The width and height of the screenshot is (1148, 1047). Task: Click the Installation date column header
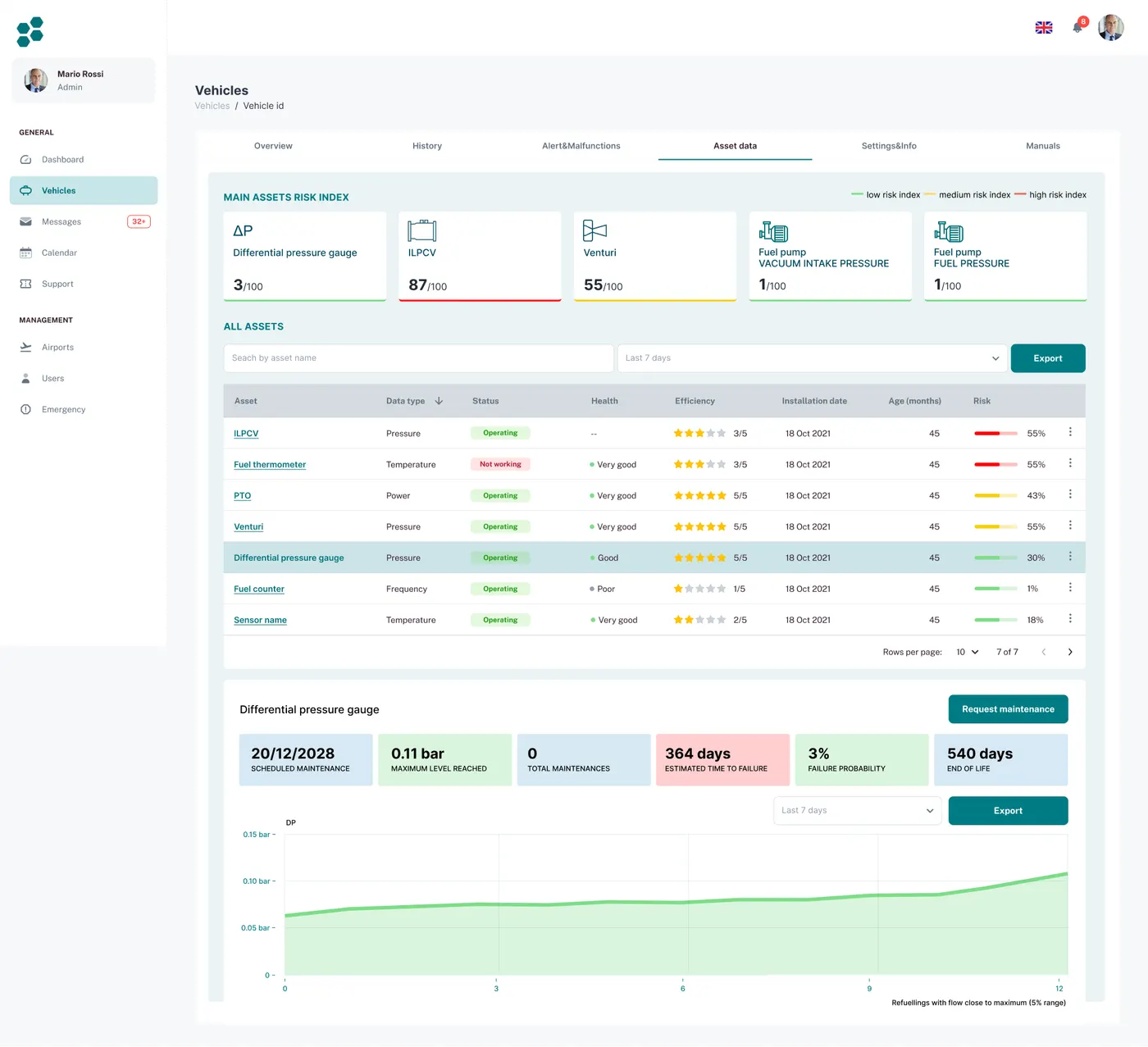click(x=814, y=401)
